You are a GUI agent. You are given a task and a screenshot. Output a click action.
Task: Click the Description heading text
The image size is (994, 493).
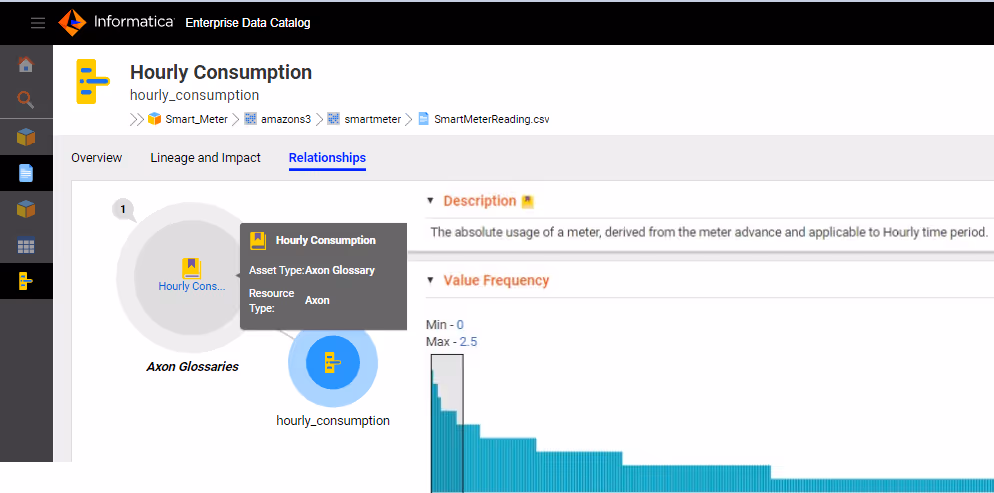pyautogui.click(x=480, y=201)
